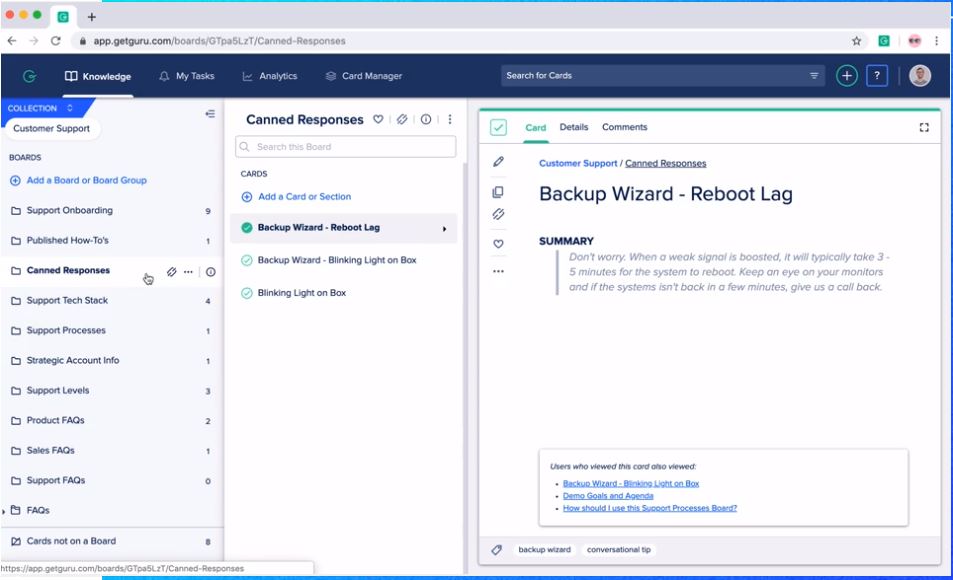Viewport: 953px width, 580px height.
Task: Favorite the Canned Responses board heart icon
Action: coord(378,119)
